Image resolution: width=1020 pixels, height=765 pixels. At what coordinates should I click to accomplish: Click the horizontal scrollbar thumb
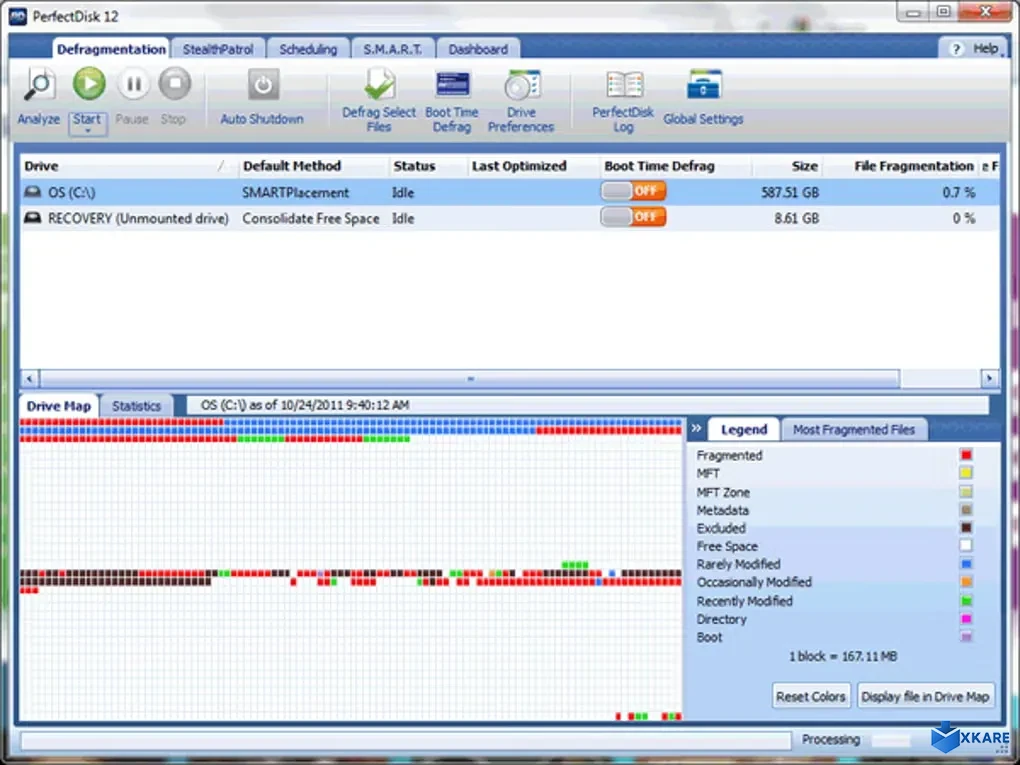click(x=470, y=378)
